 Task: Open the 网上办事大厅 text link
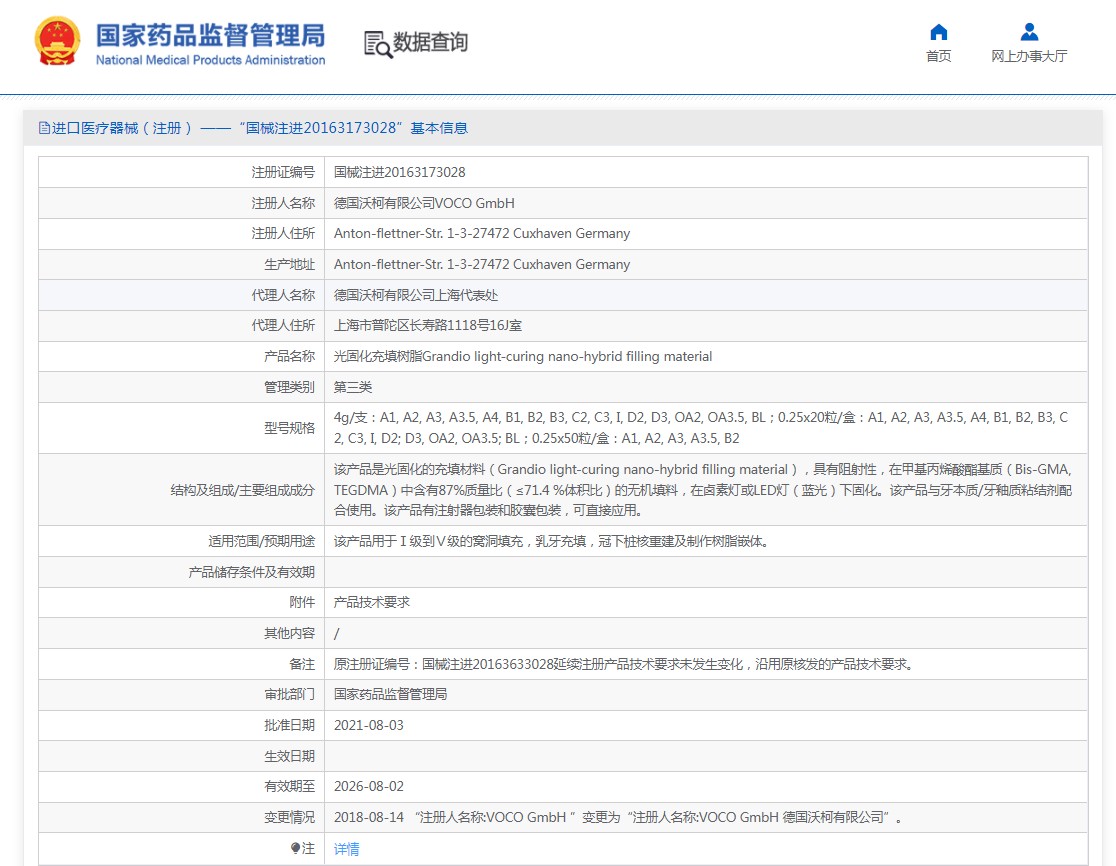(x=1029, y=57)
